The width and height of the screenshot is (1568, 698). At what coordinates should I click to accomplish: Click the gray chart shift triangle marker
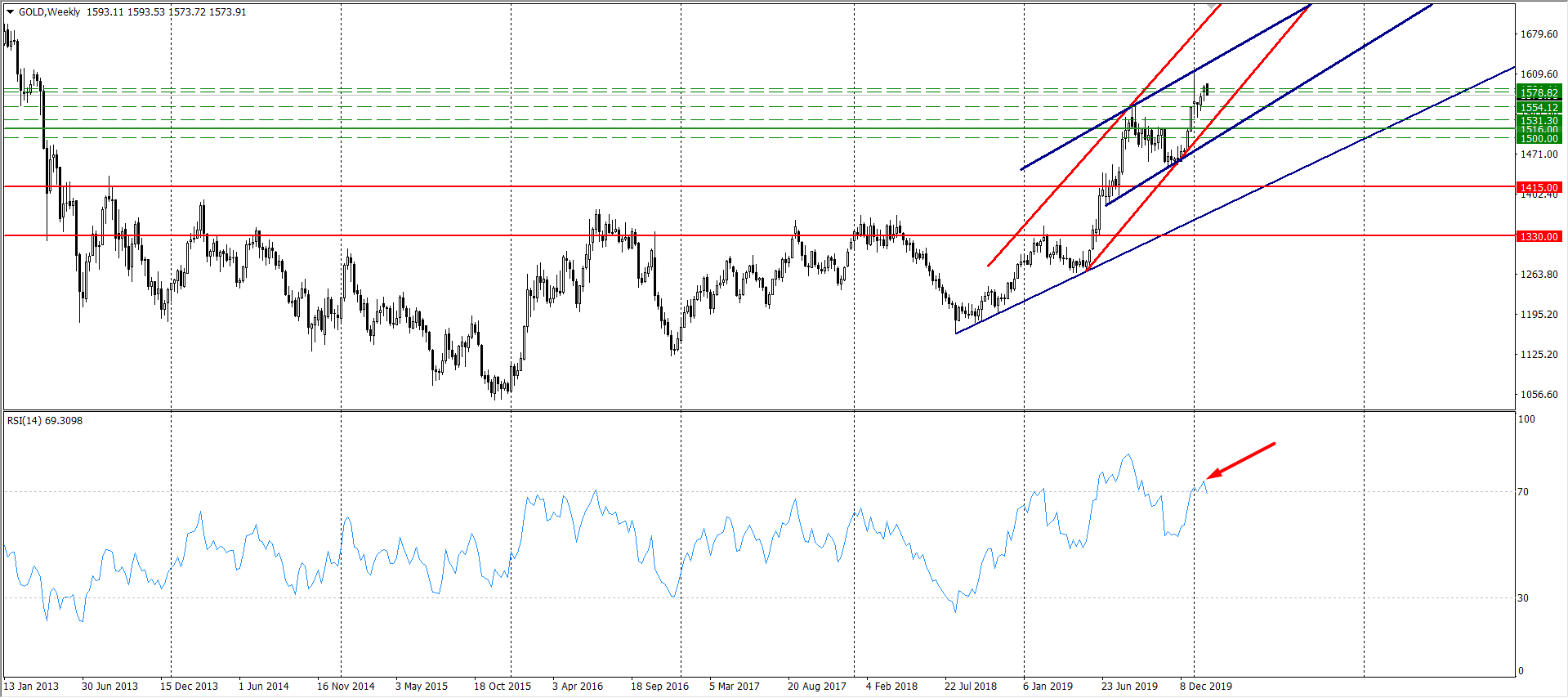(1211, 7)
